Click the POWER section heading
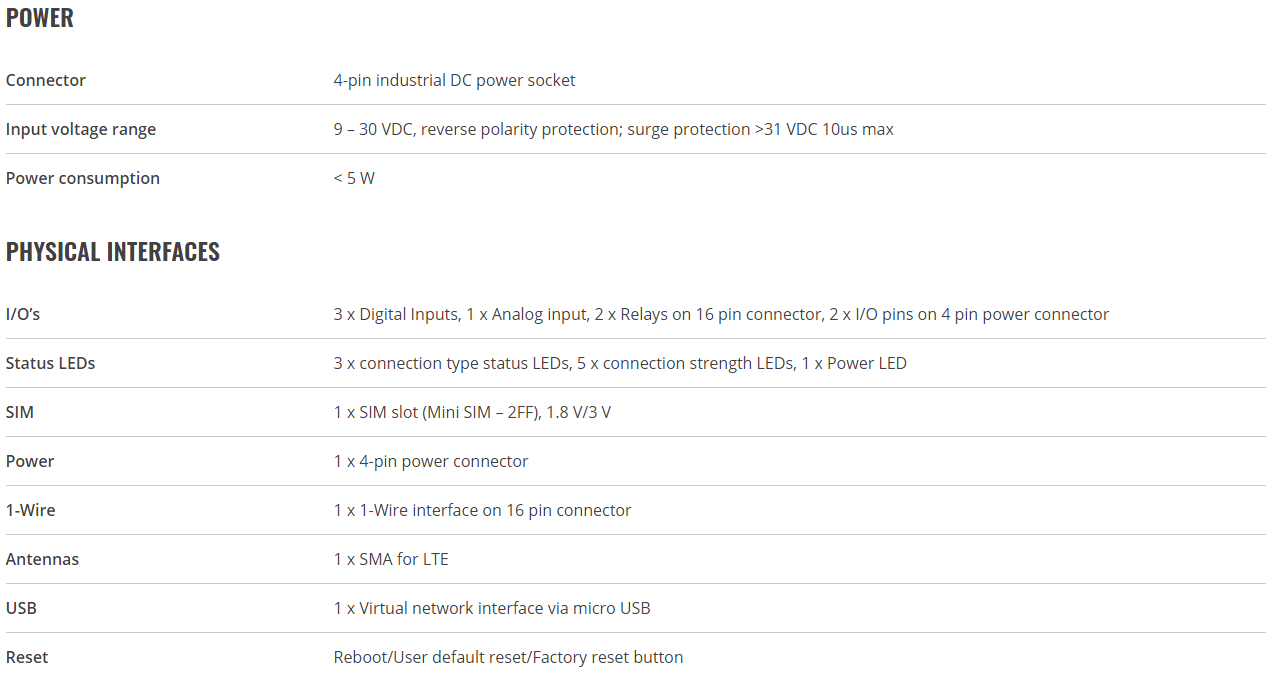1272x686 pixels. [40, 18]
